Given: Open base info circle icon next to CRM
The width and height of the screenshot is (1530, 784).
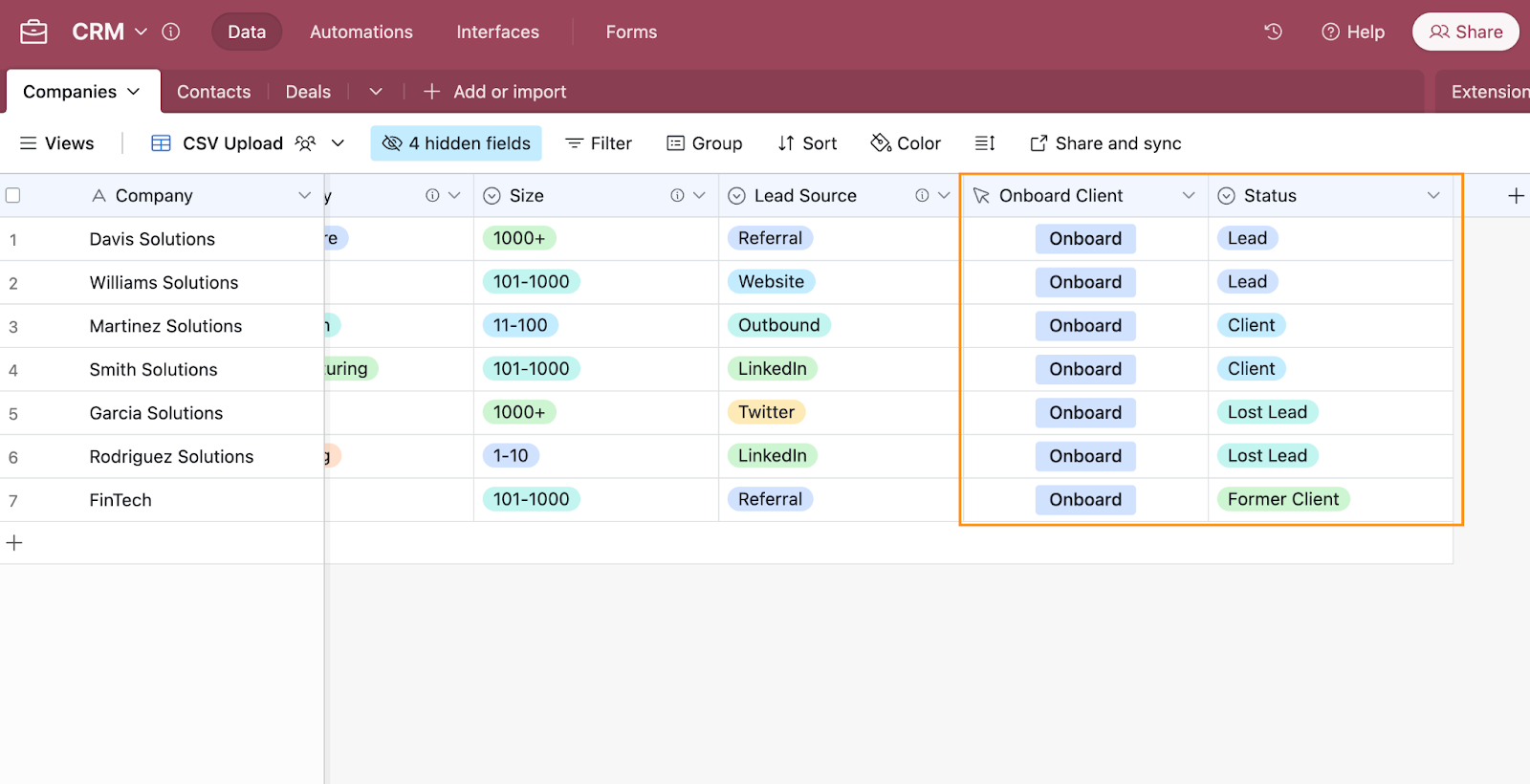Looking at the screenshot, I should [171, 32].
